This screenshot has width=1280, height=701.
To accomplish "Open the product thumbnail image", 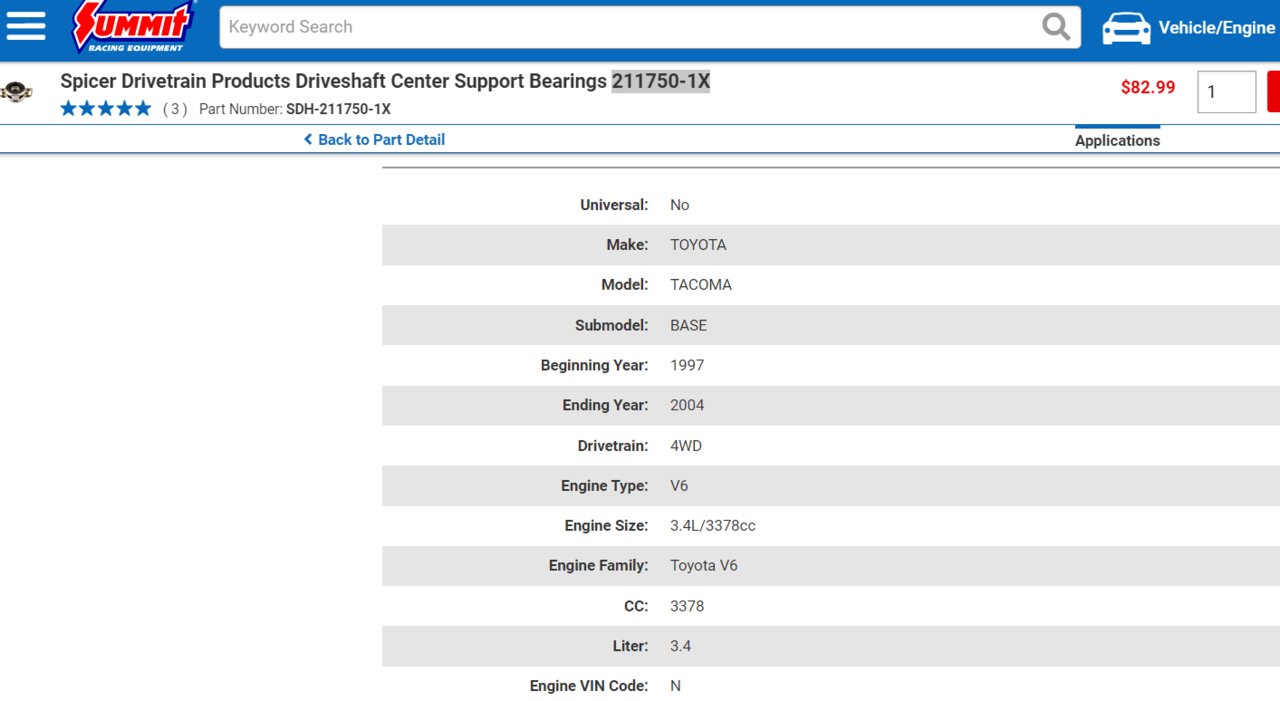I will [x=16, y=92].
